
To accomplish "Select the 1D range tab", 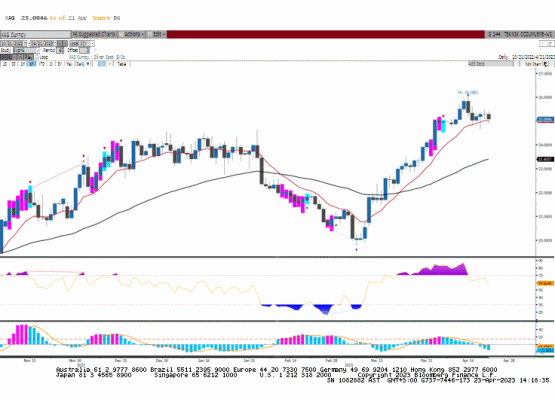I will 4,64.
